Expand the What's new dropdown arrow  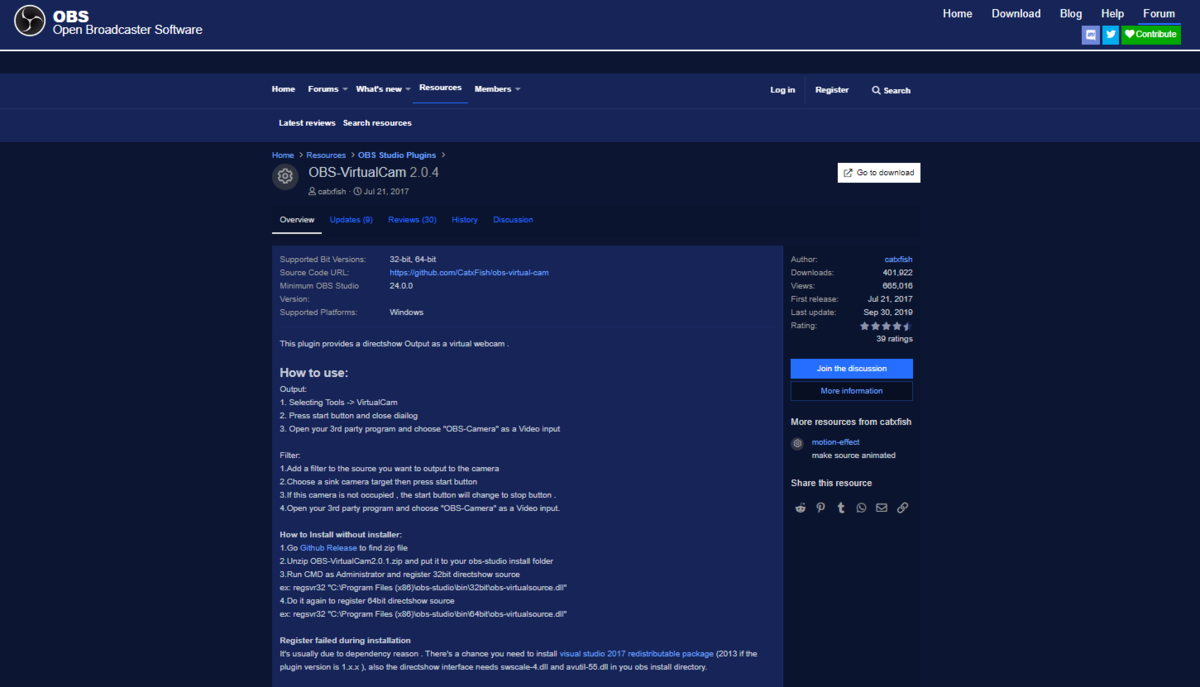(408, 89)
